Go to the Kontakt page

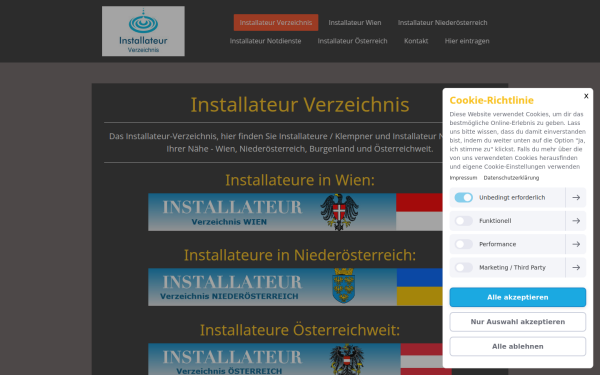coord(416,41)
